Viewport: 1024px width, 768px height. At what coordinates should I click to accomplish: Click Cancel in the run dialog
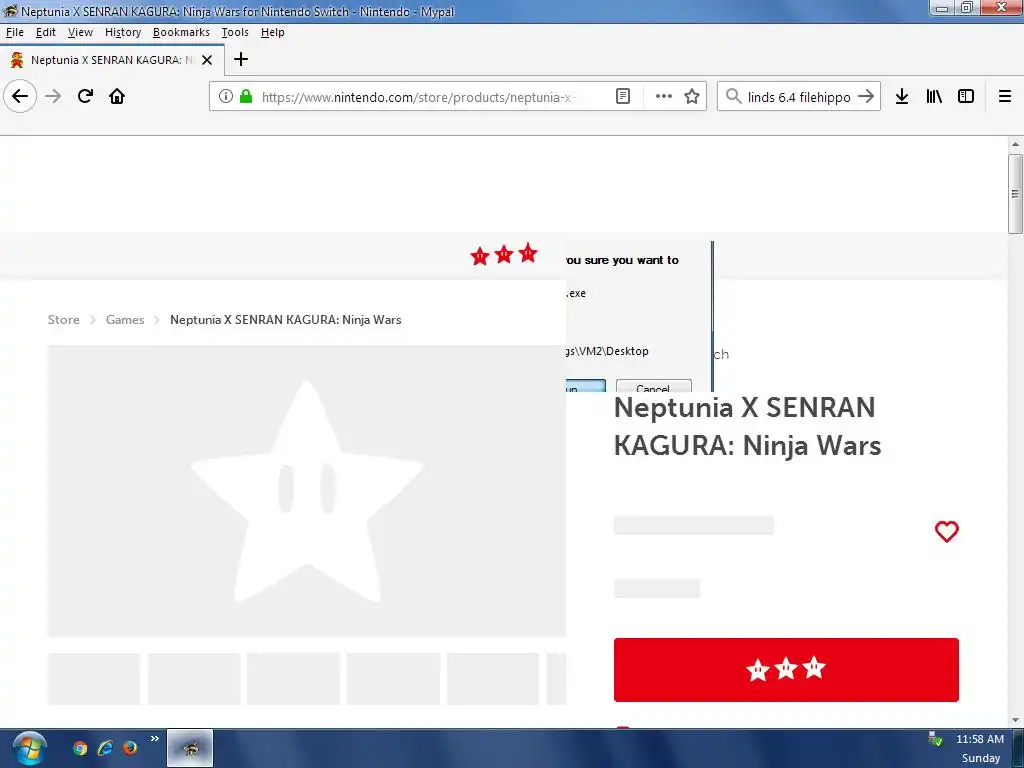pos(653,386)
